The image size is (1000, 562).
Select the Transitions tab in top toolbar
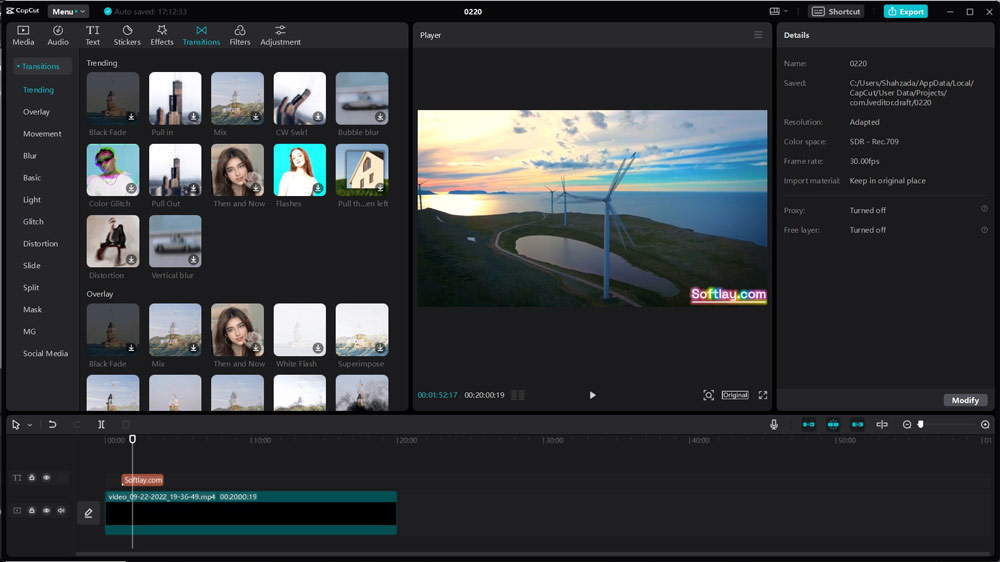(x=201, y=35)
